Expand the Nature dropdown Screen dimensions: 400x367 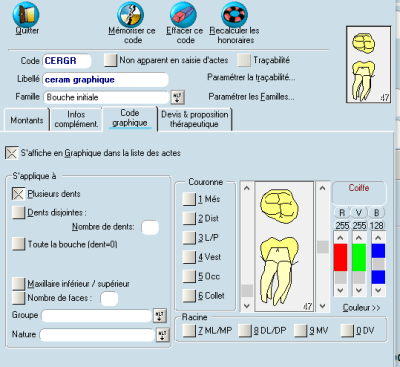point(162,335)
